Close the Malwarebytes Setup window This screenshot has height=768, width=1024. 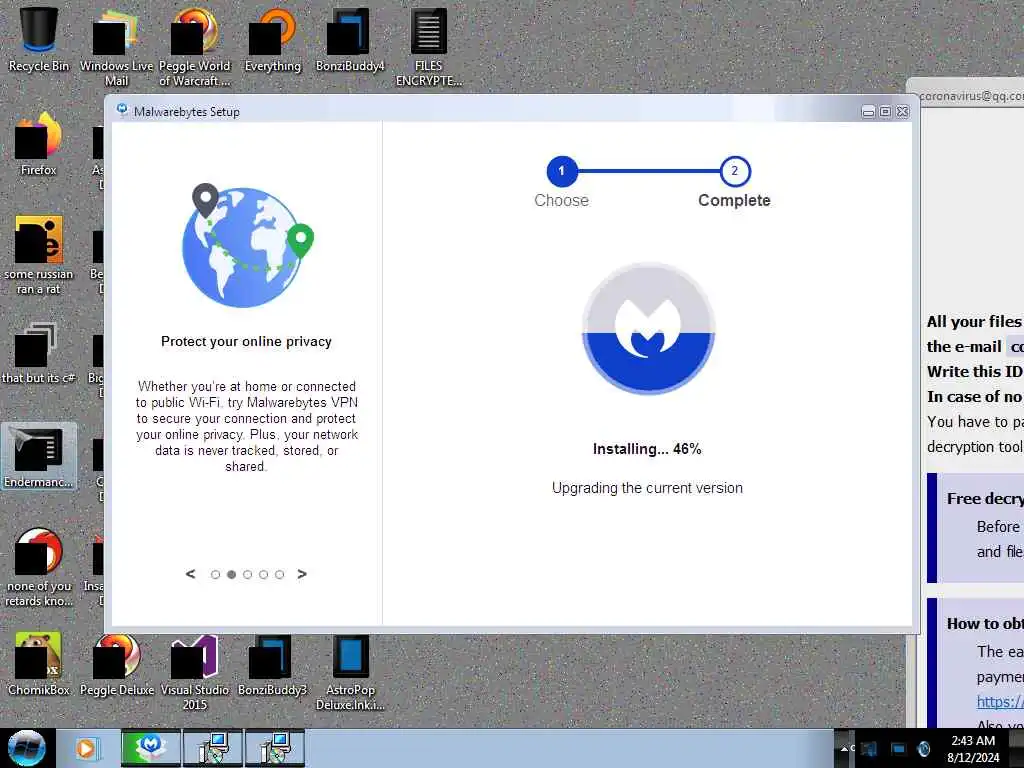tap(903, 112)
